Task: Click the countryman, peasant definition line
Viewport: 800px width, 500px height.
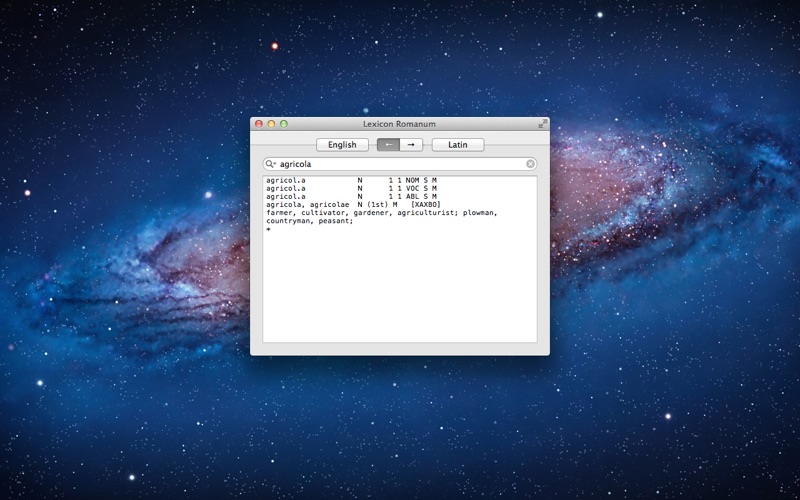Action: click(x=310, y=221)
